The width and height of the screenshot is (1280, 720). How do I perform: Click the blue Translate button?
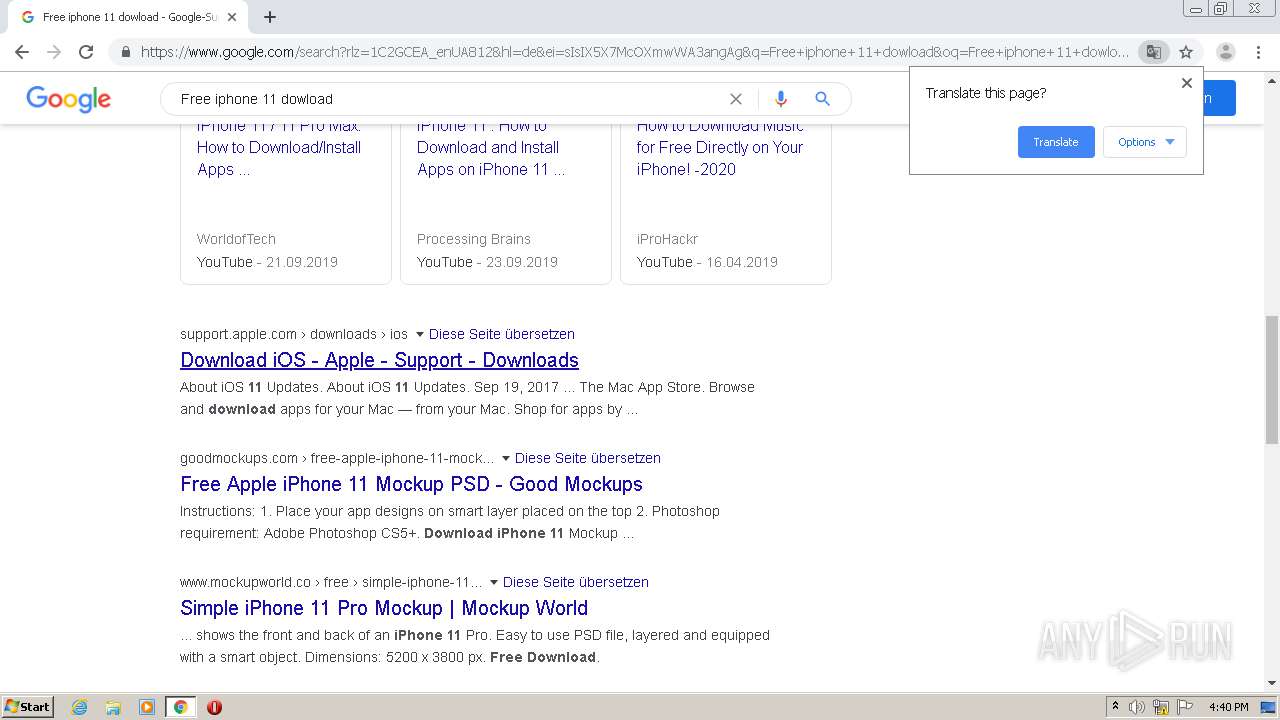point(1056,142)
